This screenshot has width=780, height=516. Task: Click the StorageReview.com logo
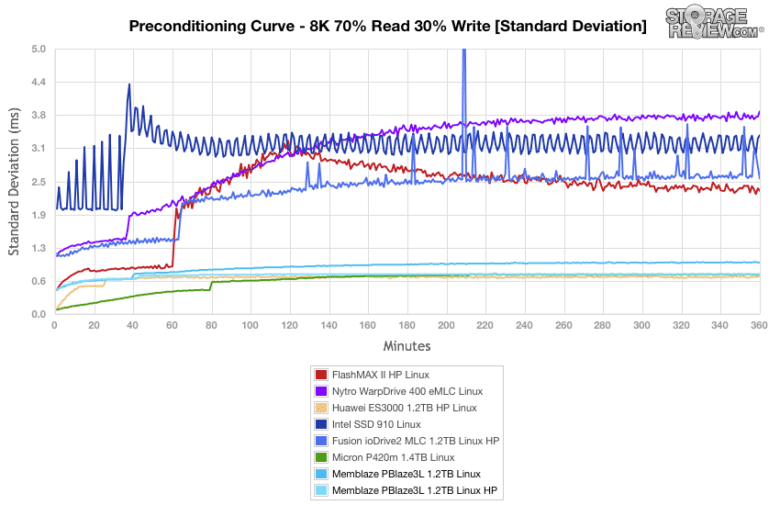pos(714,23)
